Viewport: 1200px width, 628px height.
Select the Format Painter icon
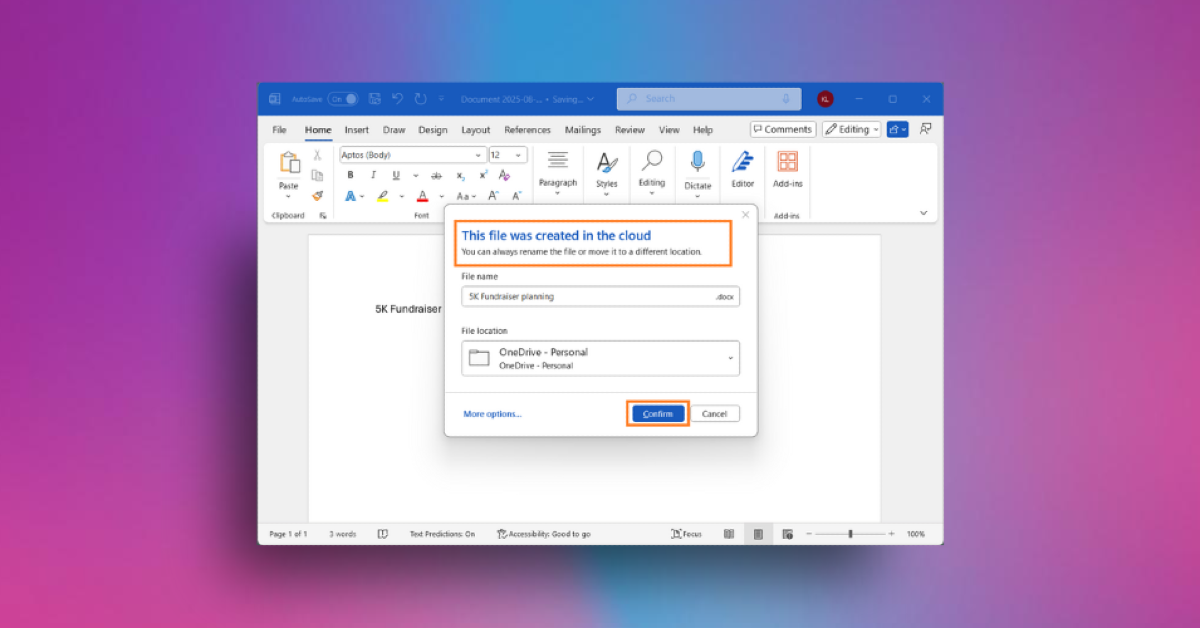click(317, 196)
